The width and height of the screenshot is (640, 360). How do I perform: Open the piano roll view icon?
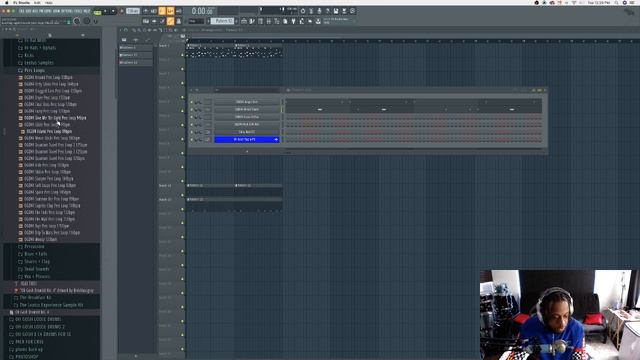coord(252,21)
